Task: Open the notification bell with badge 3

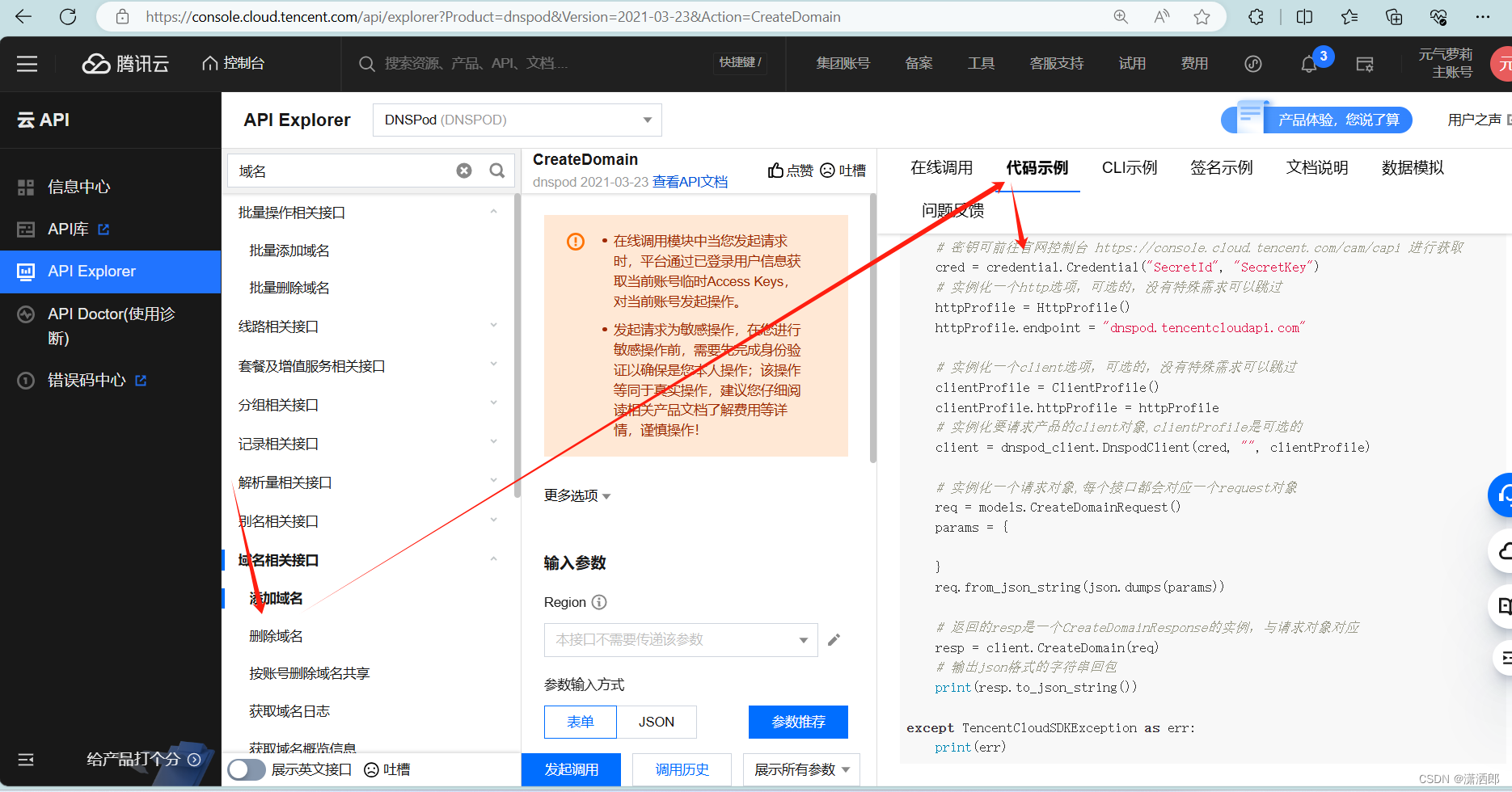Action: (x=1309, y=64)
